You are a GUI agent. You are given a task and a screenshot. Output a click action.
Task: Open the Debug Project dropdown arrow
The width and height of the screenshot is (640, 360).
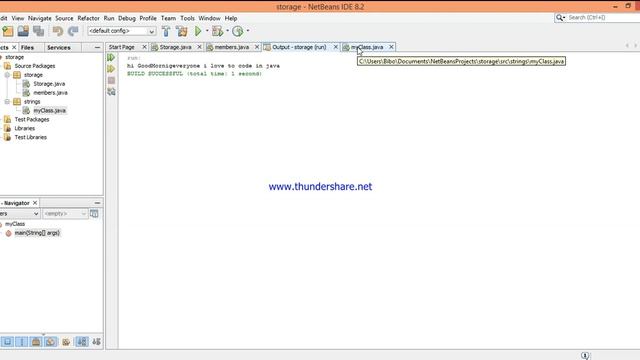[227, 31]
